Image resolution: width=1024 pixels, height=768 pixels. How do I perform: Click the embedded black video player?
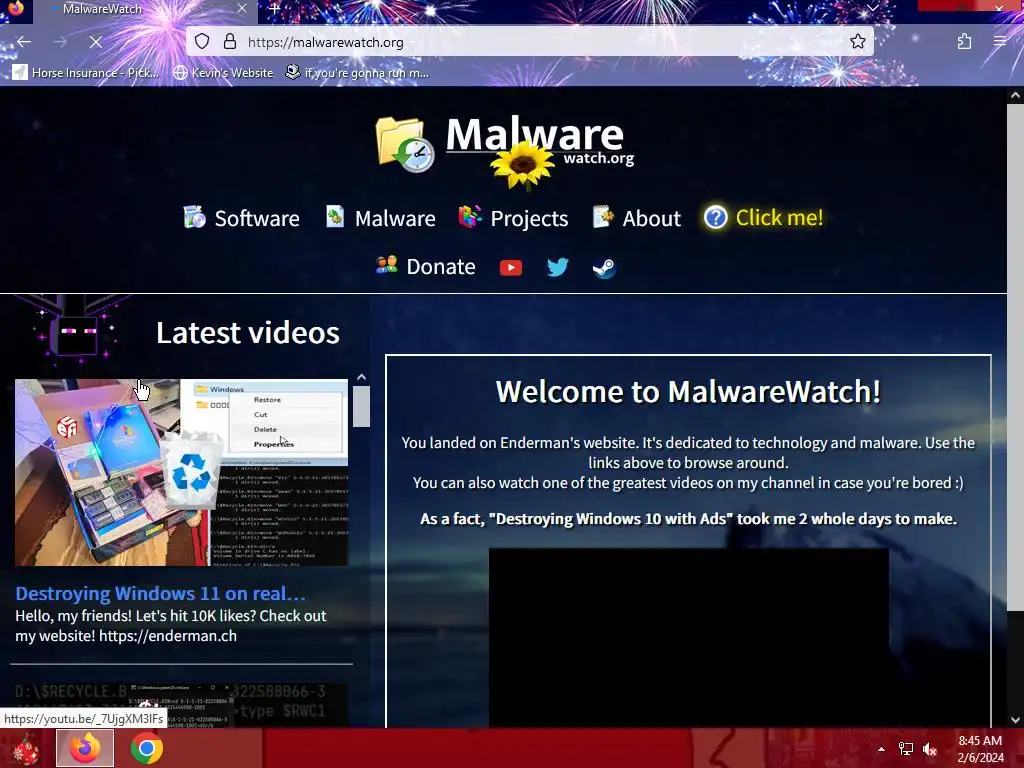689,637
